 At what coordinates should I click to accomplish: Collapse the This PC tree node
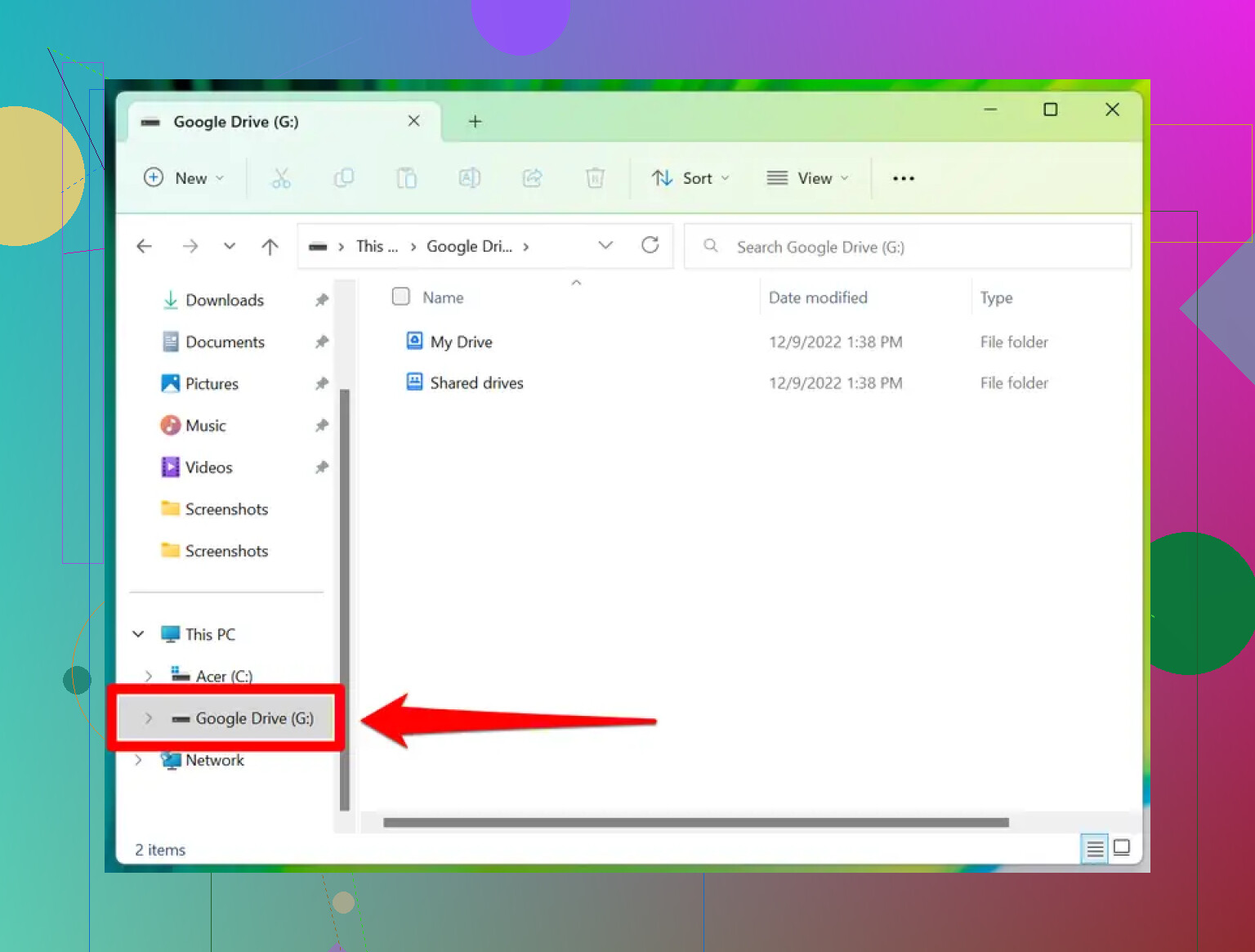(x=138, y=634)
